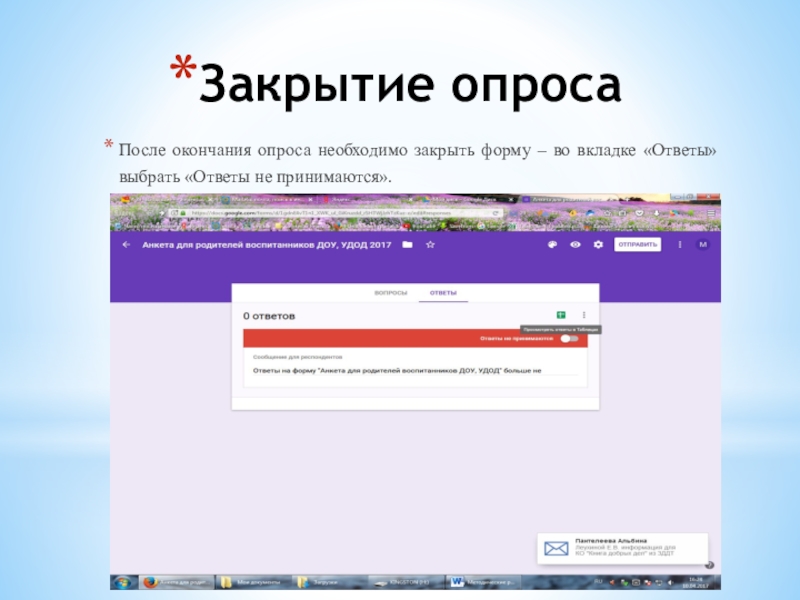Click the account avatar M

(703, 245)
